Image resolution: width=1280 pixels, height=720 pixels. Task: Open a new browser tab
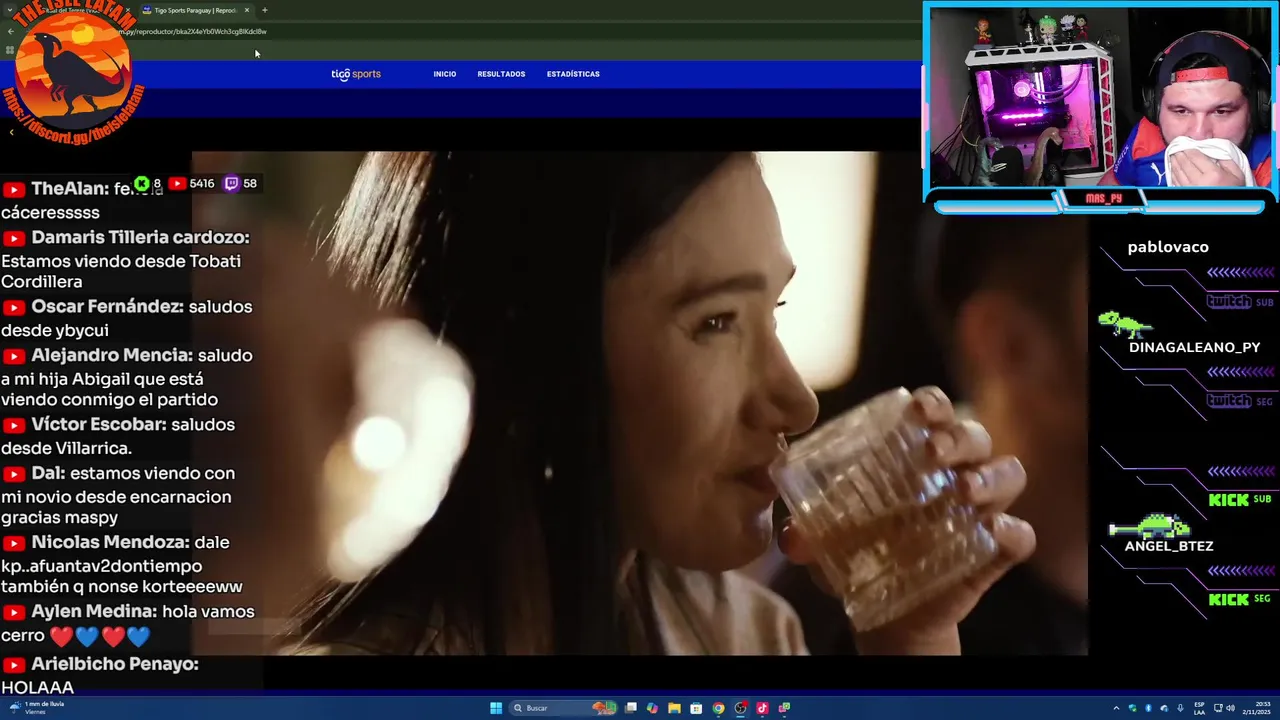(265, 10)
